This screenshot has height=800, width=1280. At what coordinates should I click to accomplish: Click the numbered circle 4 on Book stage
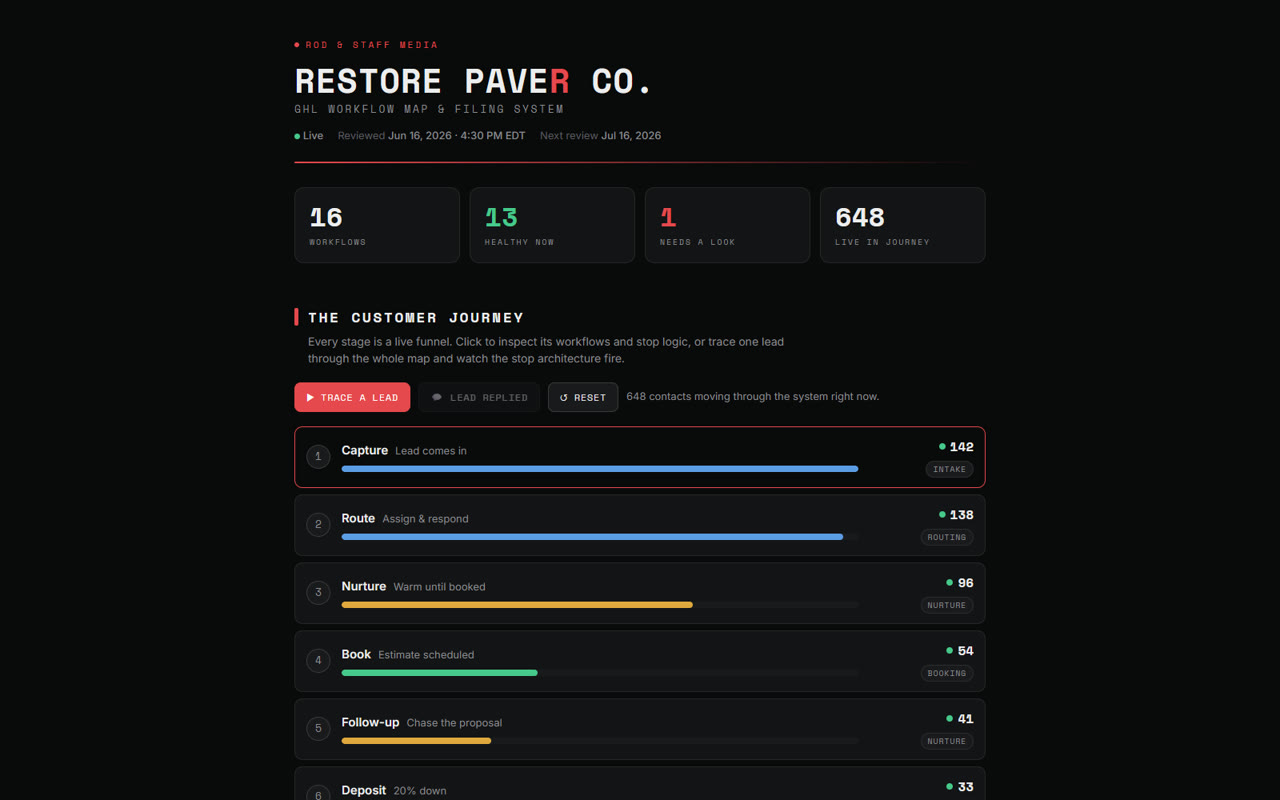pyautogui.click(x=318, y=661)
